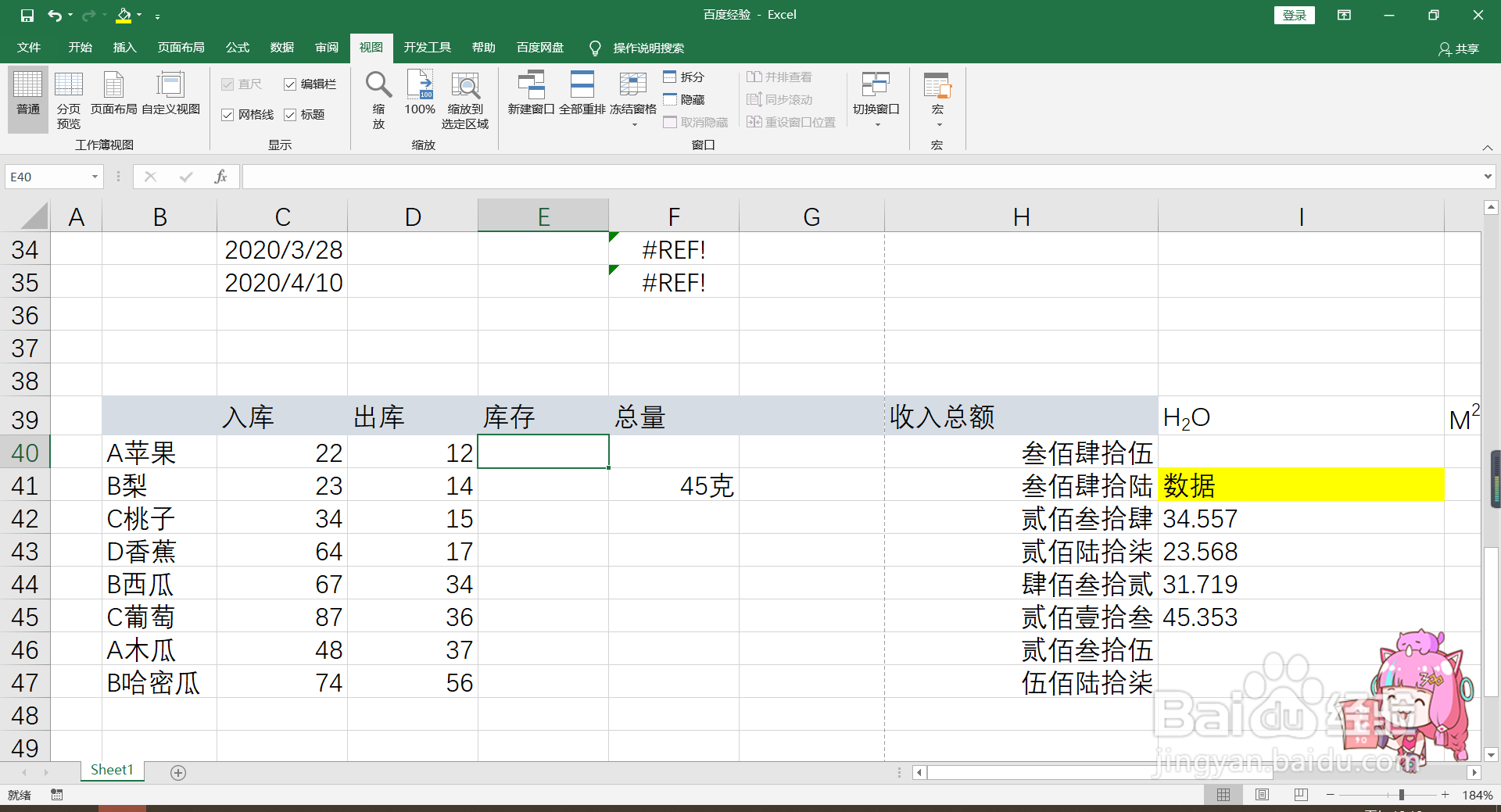Viewport: 1501px width, 812px height.
Task: Click the Share (共享) button
Action: click(1458, 48)
